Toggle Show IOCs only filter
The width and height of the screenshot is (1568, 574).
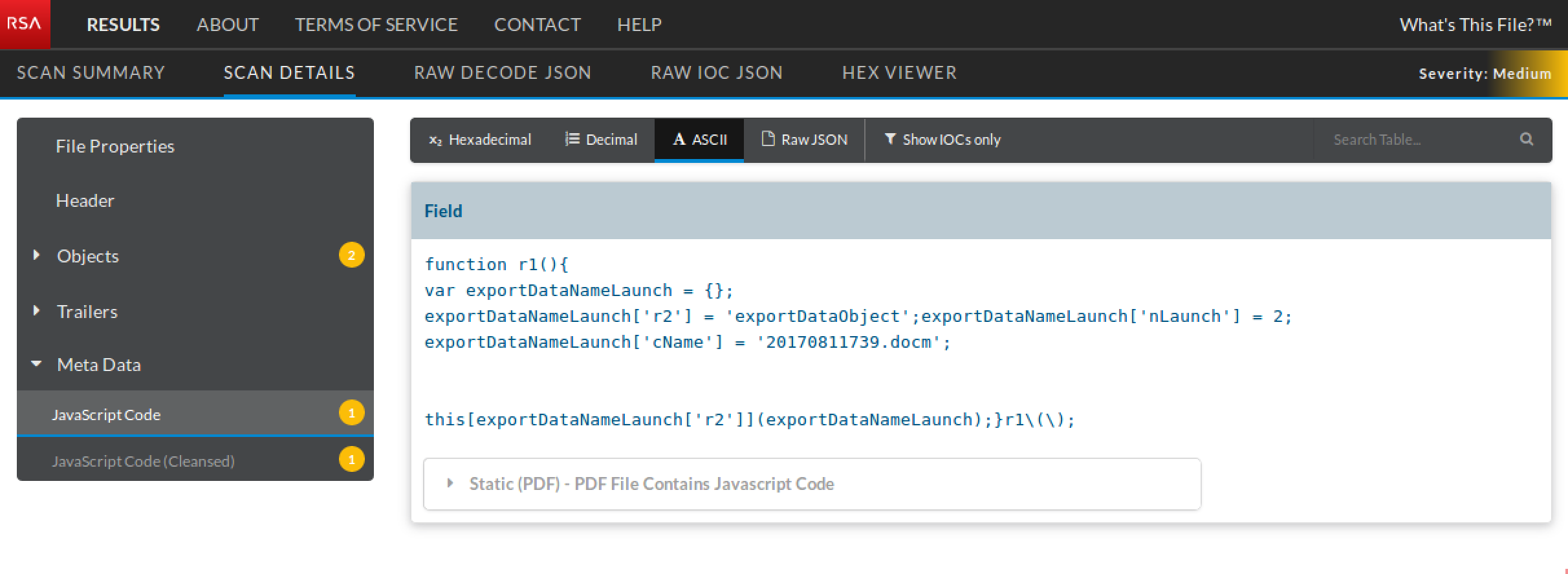pos(942,140)
